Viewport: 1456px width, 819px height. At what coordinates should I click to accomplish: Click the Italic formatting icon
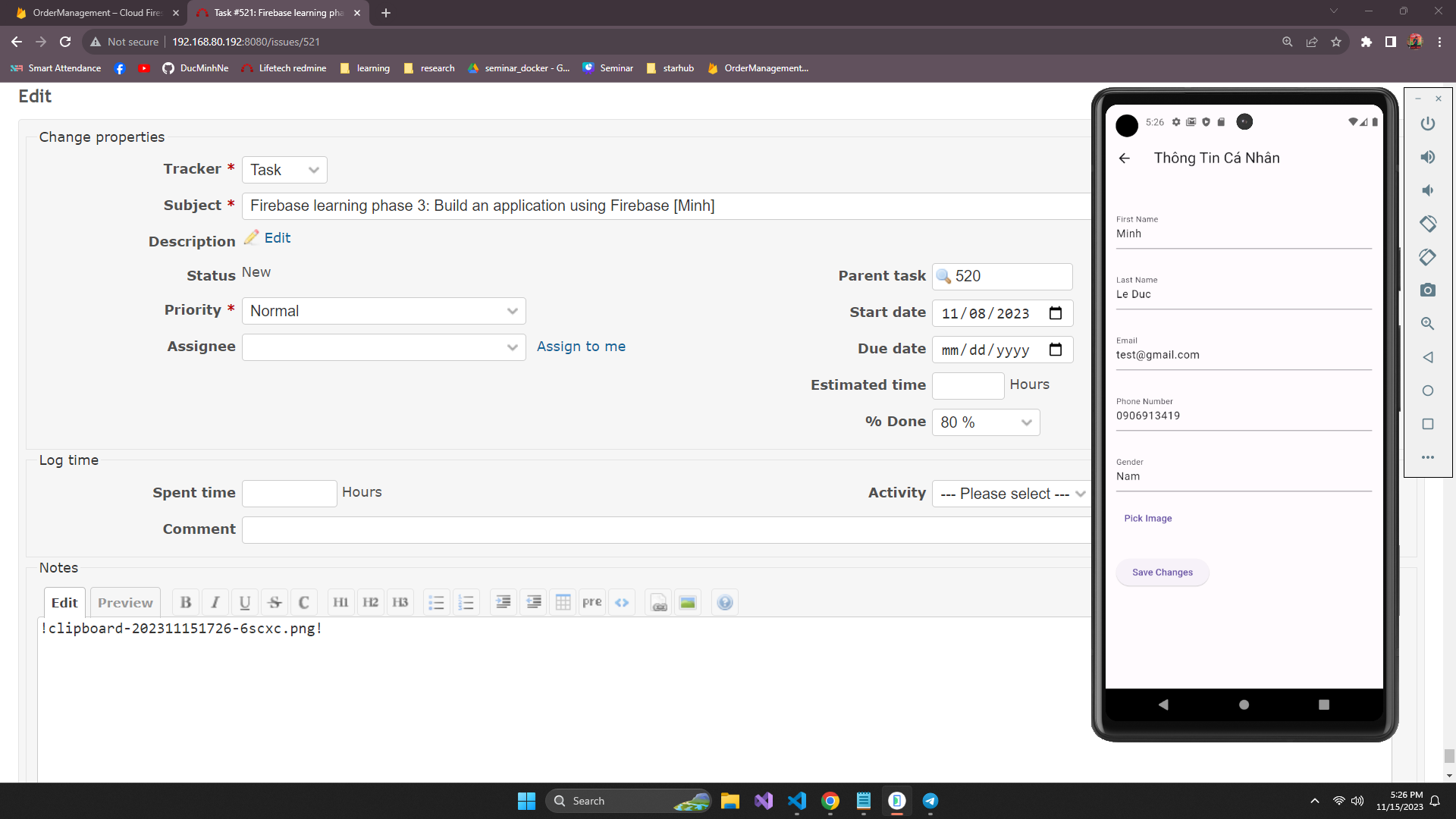click(x=215, y=602)
